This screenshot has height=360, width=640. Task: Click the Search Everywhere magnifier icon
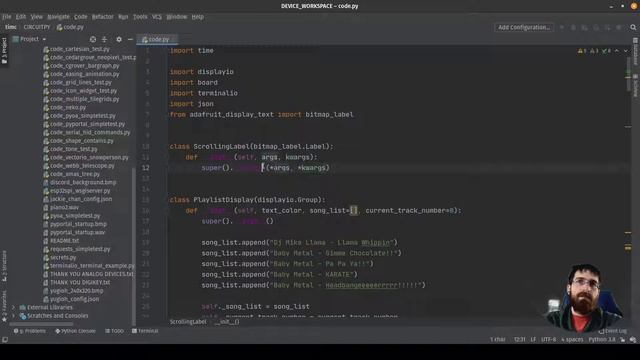pos(633,27)
